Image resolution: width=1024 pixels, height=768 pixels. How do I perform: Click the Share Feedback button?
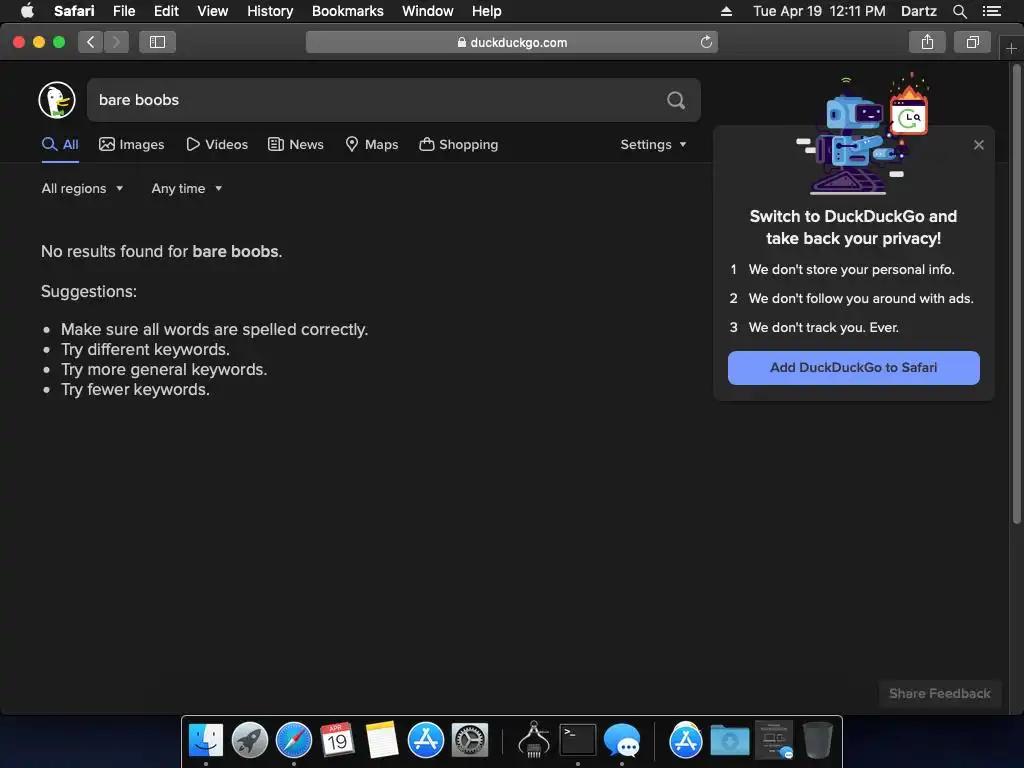(x=940, y=694)
